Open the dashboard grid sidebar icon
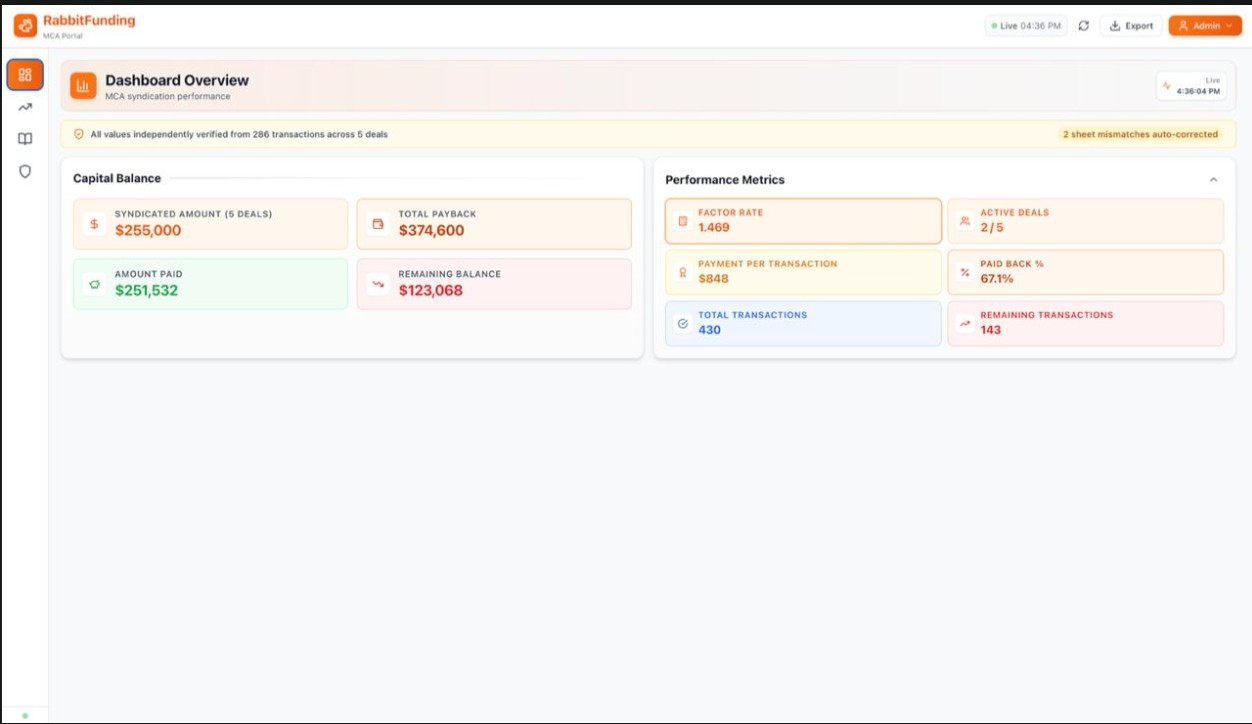This screenshot has height=724, width=1252. 25,74
